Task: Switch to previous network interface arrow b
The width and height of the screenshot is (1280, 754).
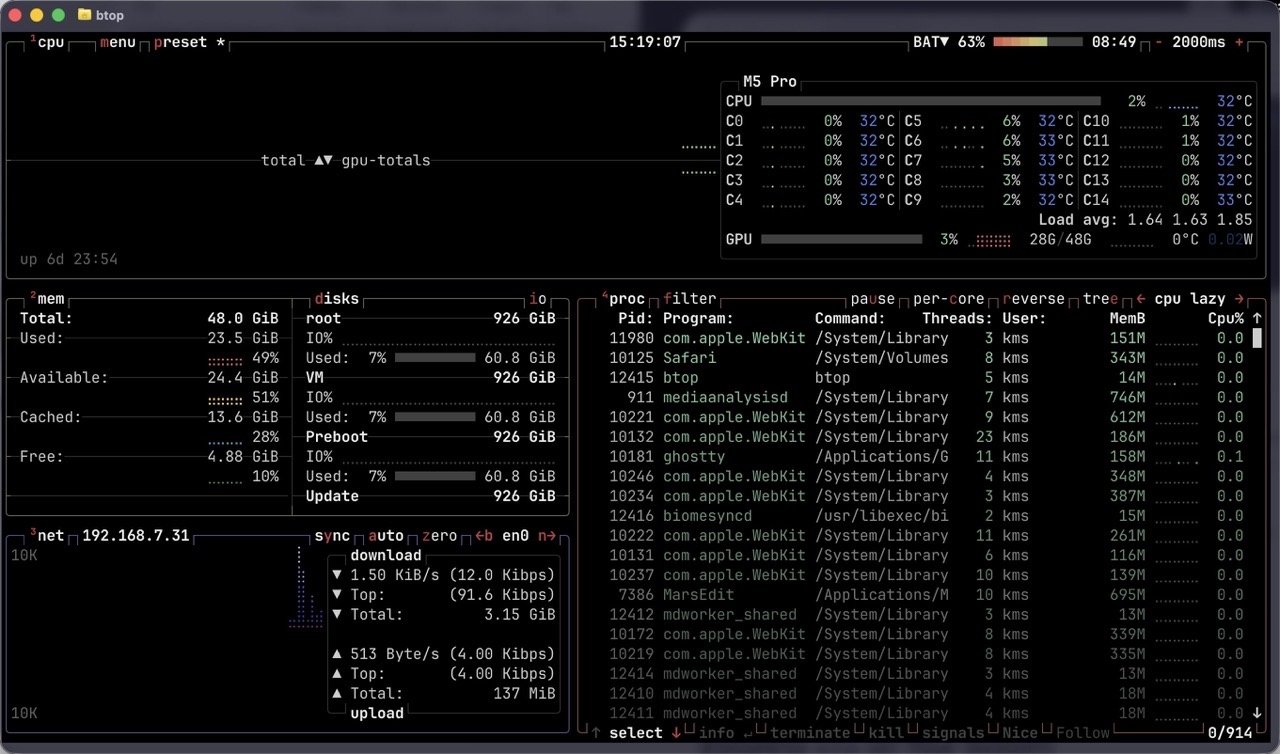Action: point(484,536)
